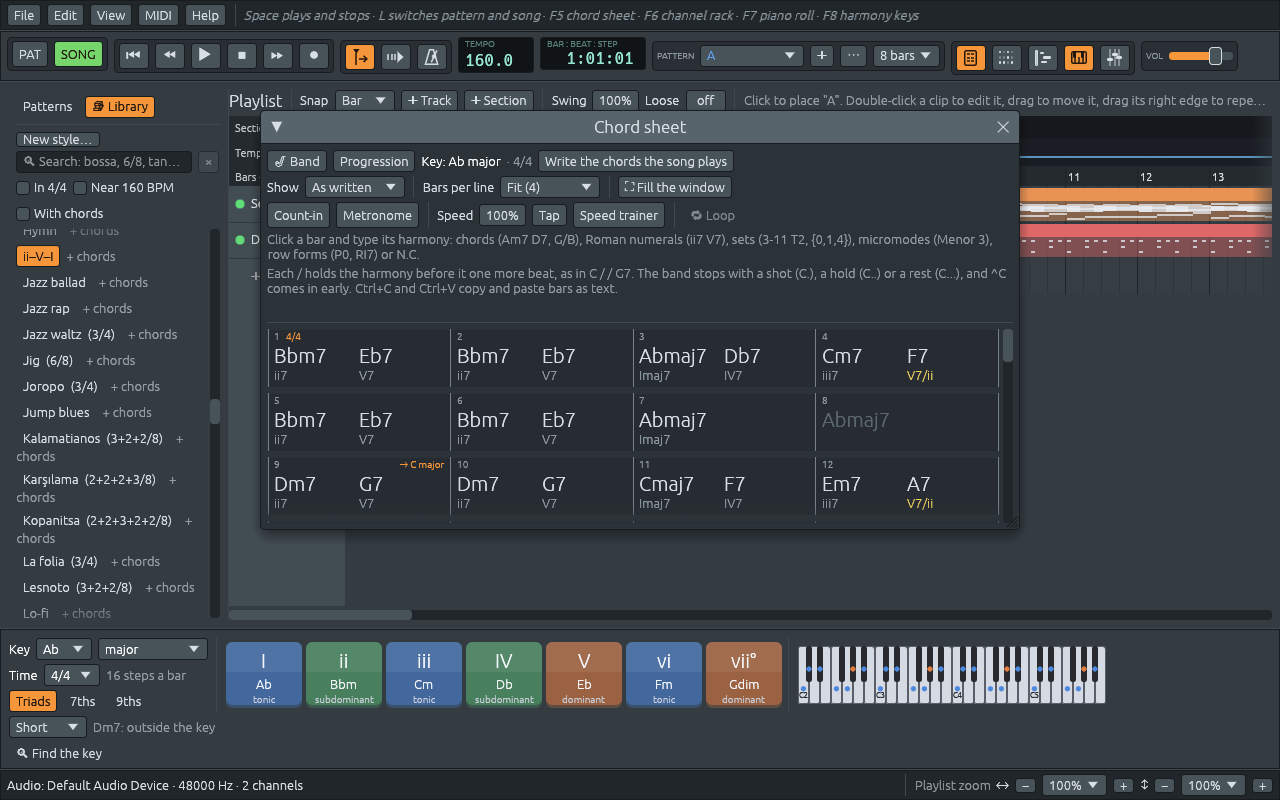Click Fill the window button
Screen dimensions: 1280x800
click(675, 187)
